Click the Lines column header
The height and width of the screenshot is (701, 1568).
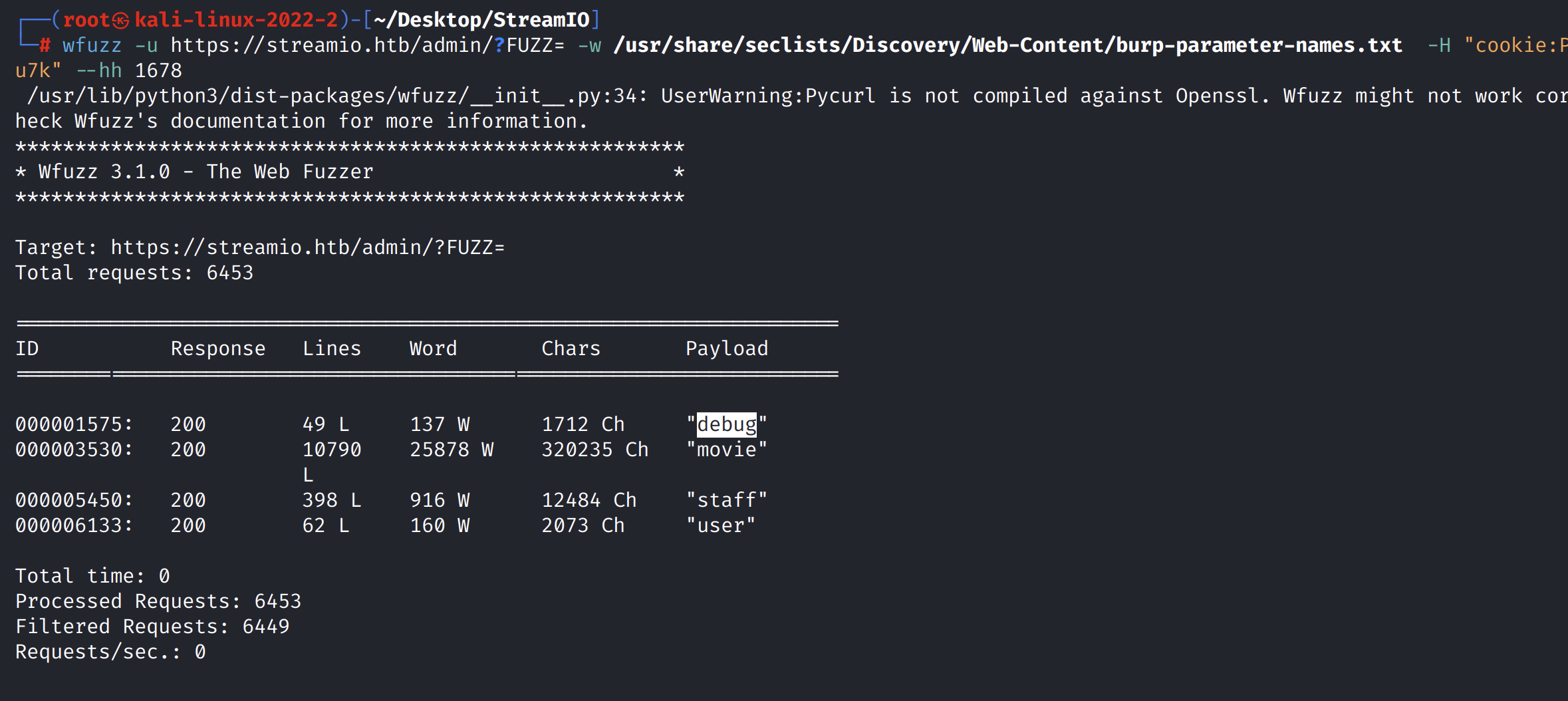point(331,349)
